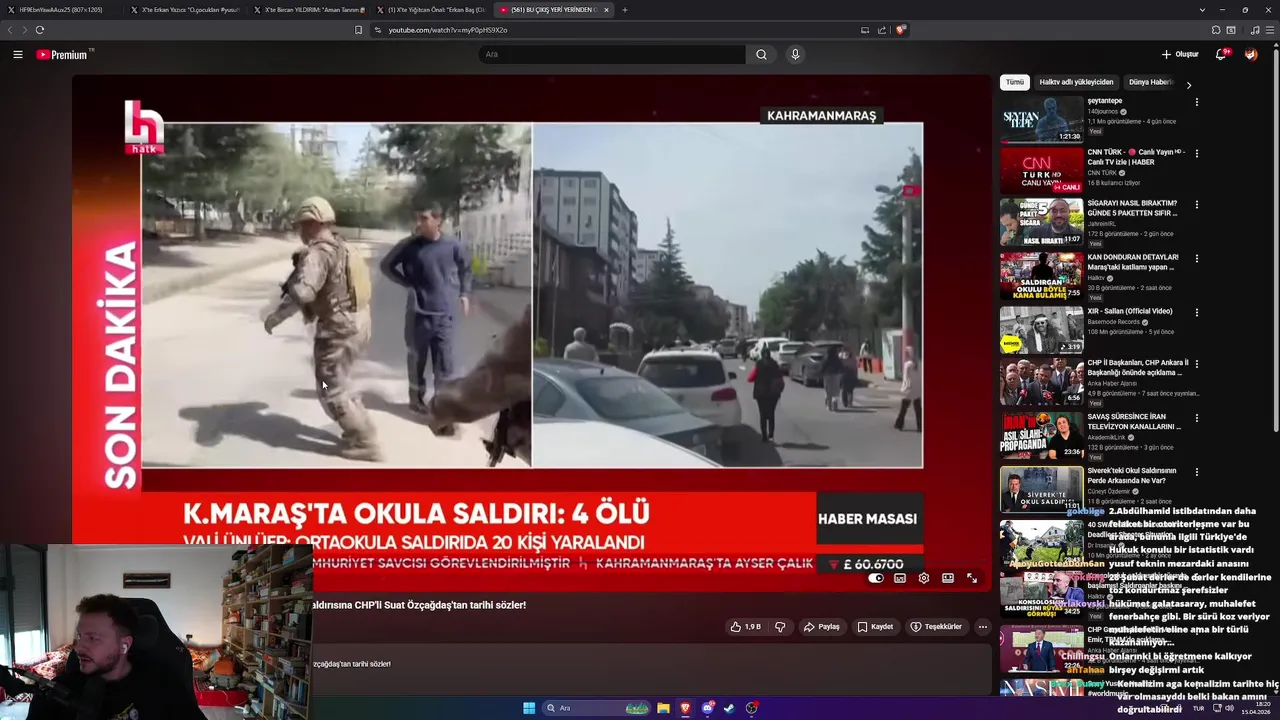This screenshot has width=1280, height=720.
Task: Open şeytantepe video thumbnail
Action: (x=1042, y=119)
